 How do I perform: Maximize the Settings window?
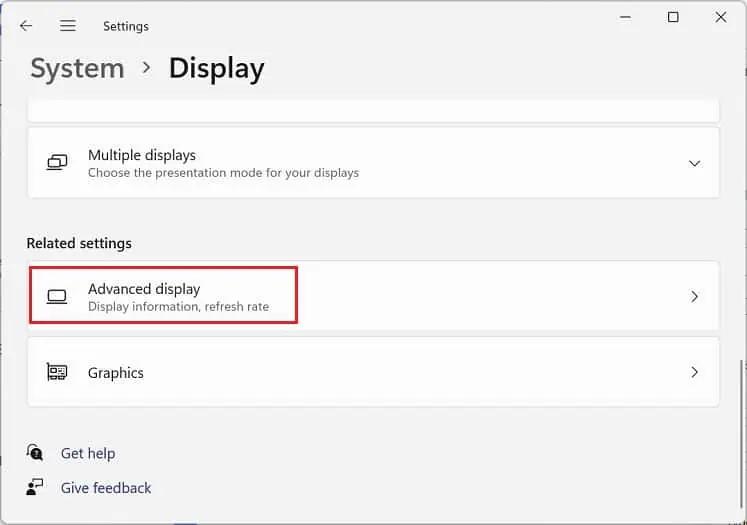coord(673,18)
